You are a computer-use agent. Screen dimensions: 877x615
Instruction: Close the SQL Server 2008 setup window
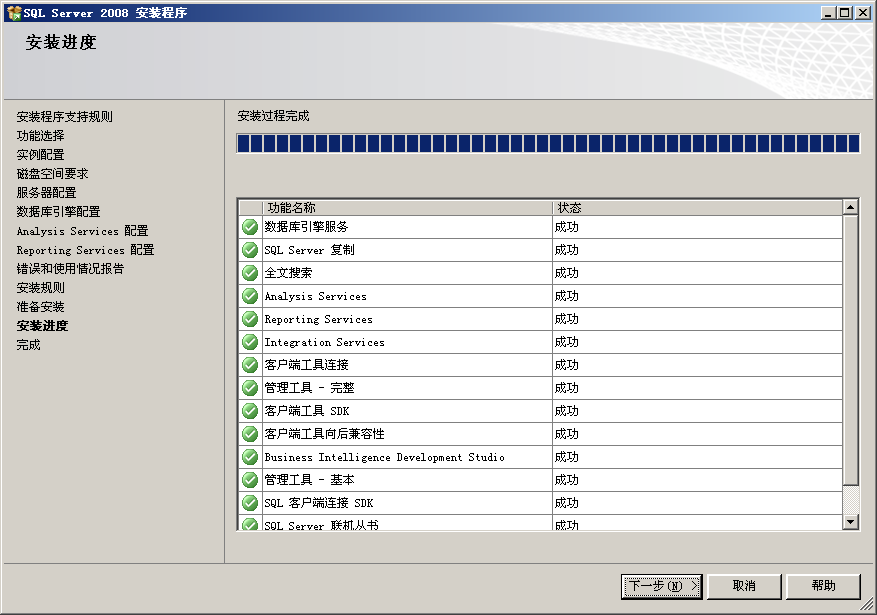[x=862, y=12]
